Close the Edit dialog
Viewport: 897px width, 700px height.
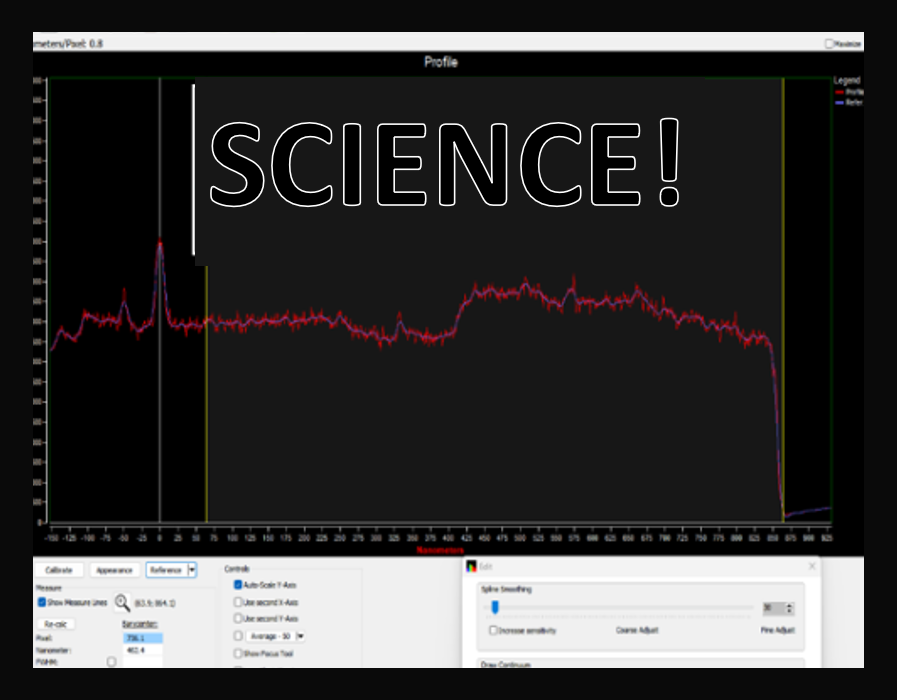pyautogui.click(x=811, y=566)
